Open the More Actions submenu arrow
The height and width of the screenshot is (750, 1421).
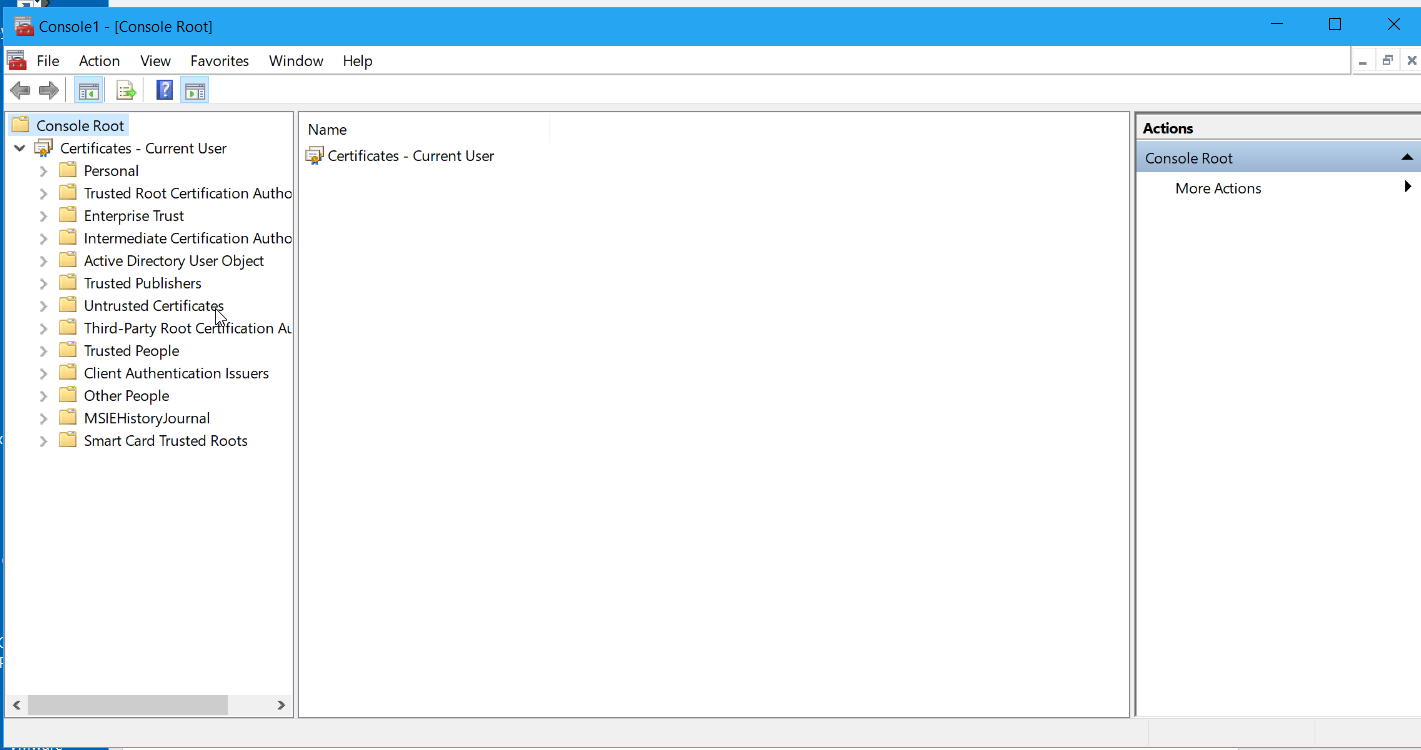point(1408,187)
